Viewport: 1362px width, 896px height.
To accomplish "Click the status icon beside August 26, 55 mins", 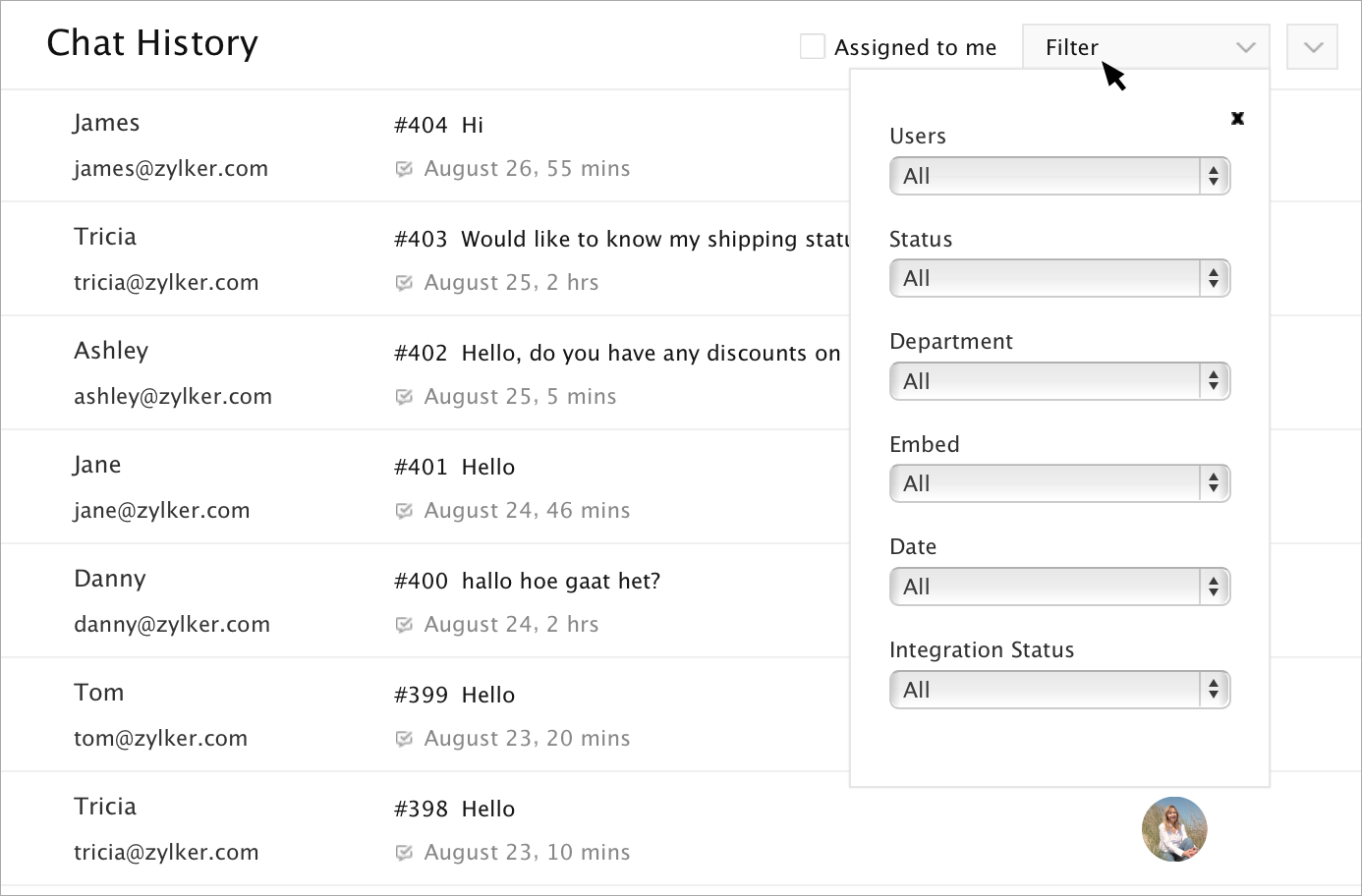I will 403,169.
